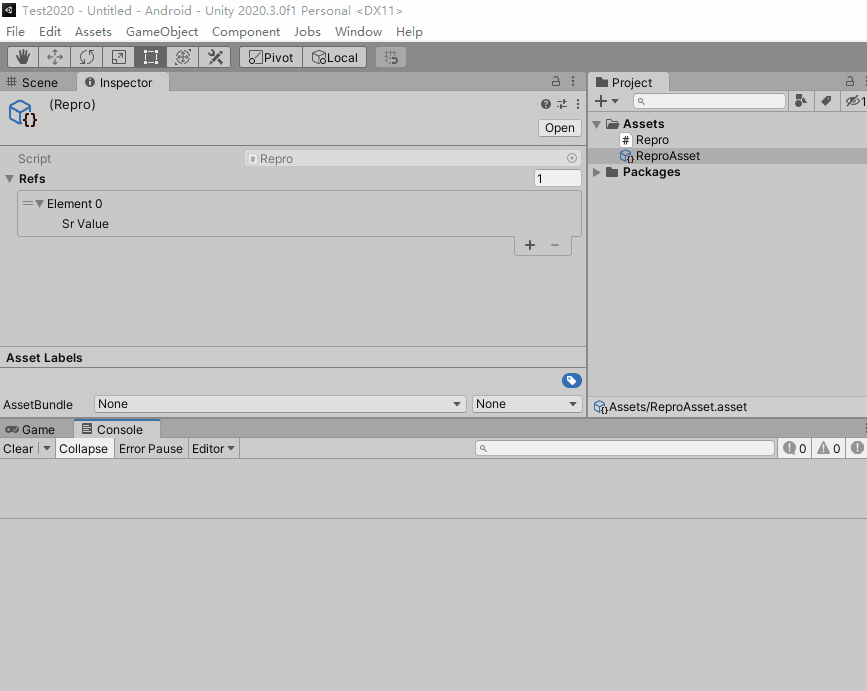The height and width of the screenshot is (691, 867).
Task: Lock the Inspector panel
Action: coord(556,81)
